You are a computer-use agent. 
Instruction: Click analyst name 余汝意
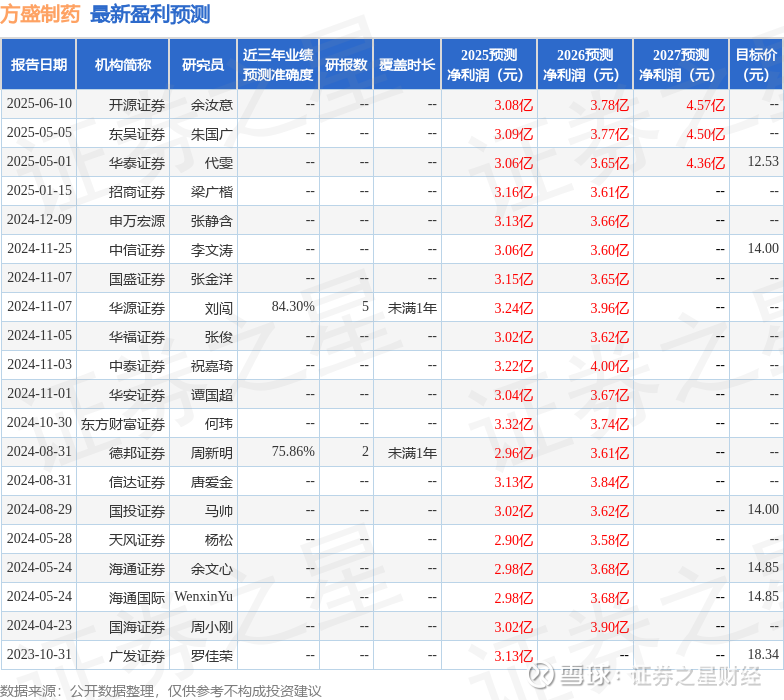point(212,105)
